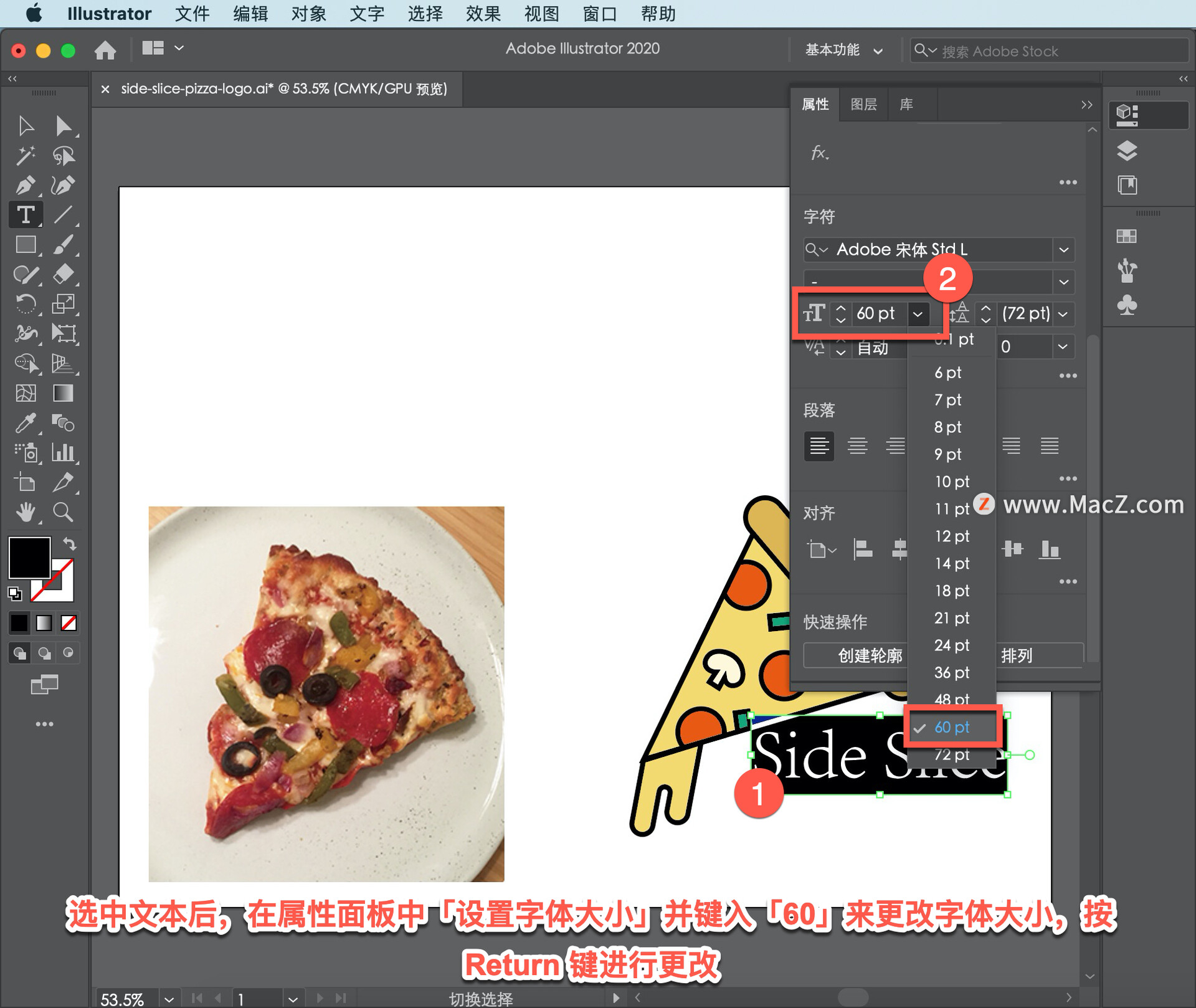Click the Home icon in top bar

click(105, 49)
